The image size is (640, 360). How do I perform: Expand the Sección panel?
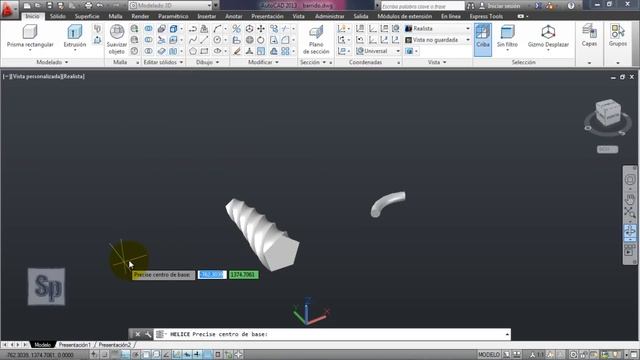click(x=313, y=62)
